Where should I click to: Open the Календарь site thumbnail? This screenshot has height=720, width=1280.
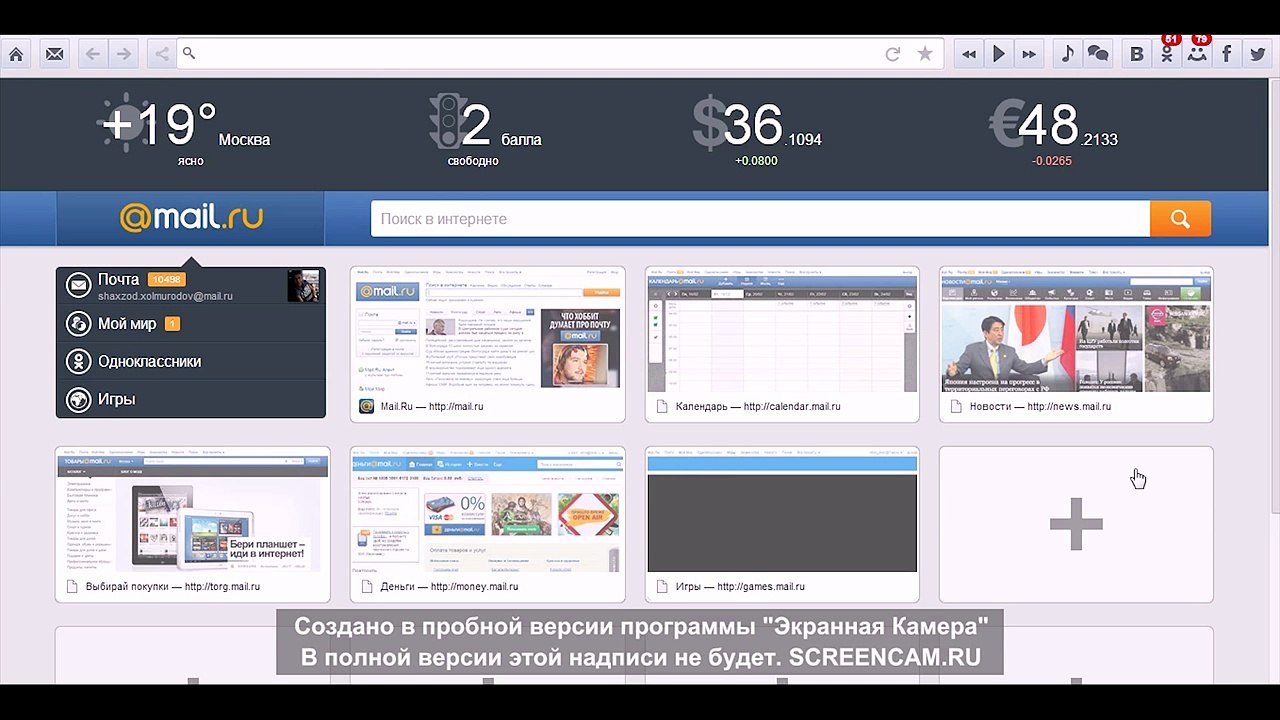coord(782,344)
